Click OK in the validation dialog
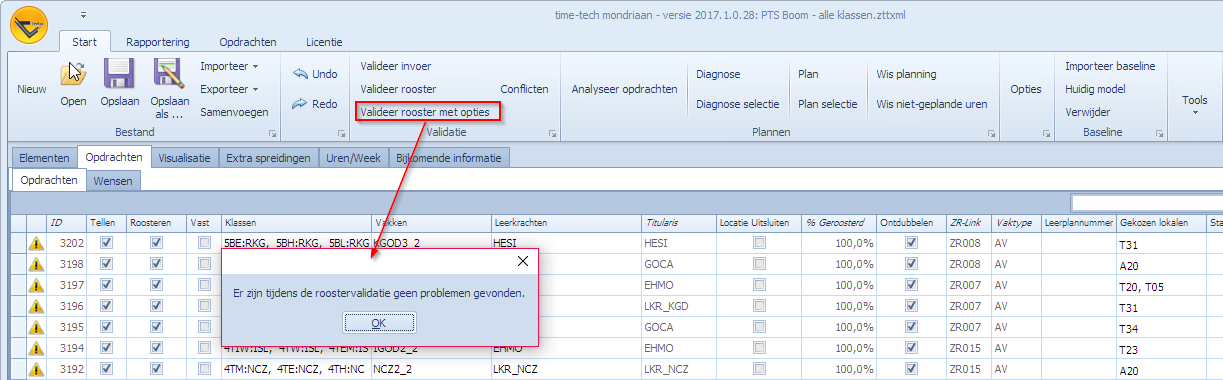 (378, 322)
